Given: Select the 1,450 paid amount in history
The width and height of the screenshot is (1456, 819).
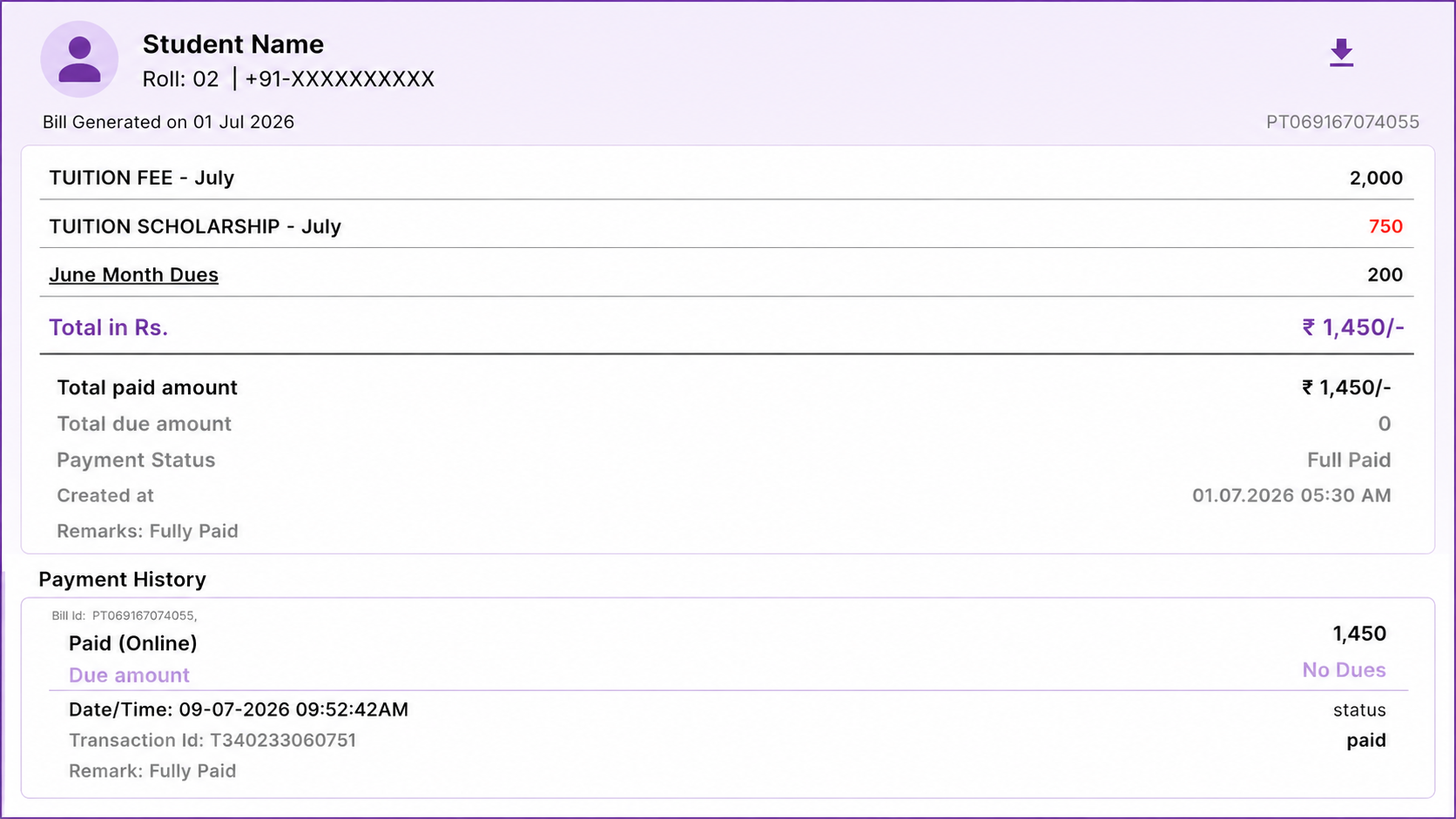Looking at the screenshot, I should coord(1359,634).
